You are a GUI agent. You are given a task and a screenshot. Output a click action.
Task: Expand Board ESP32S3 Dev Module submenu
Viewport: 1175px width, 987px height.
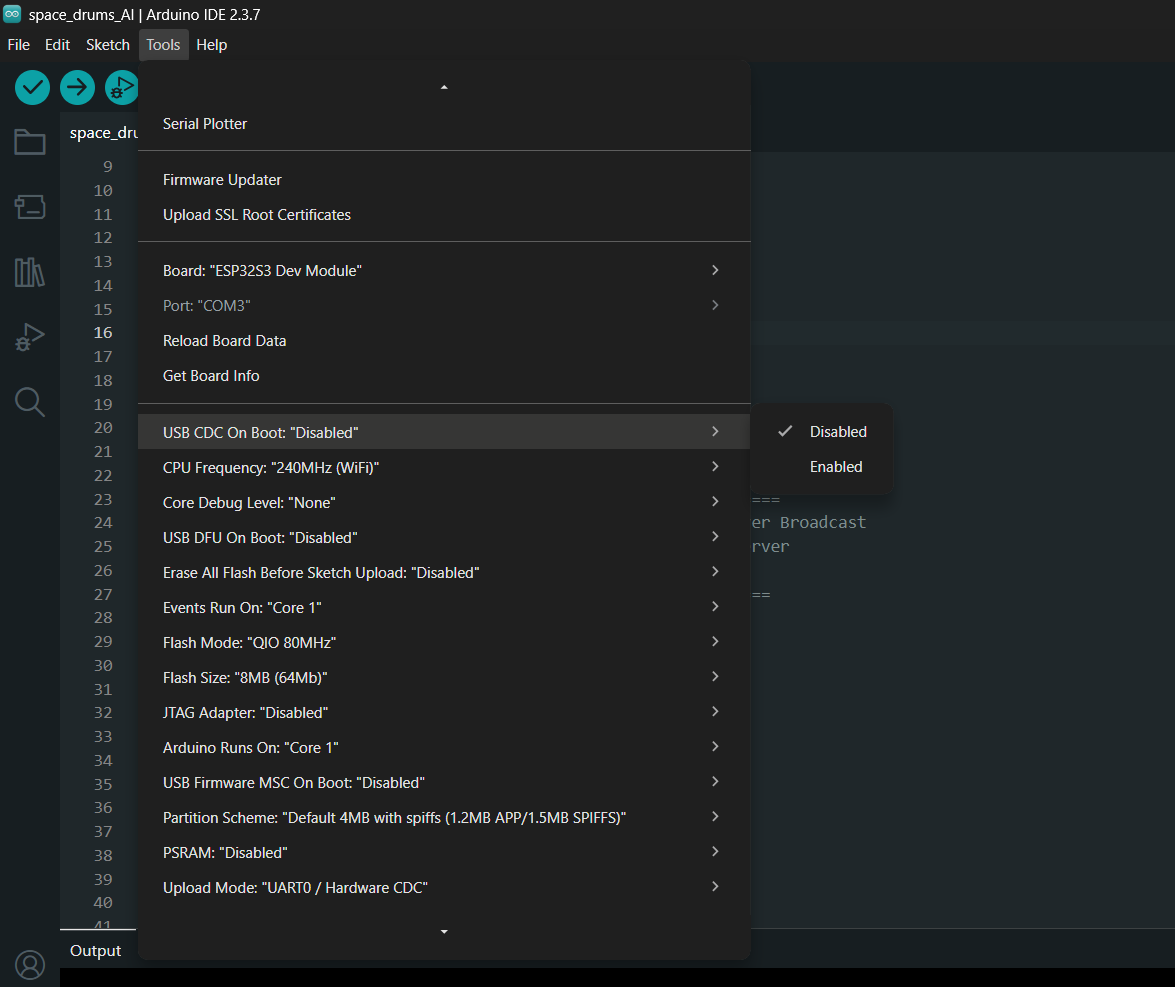coord(444,271)
